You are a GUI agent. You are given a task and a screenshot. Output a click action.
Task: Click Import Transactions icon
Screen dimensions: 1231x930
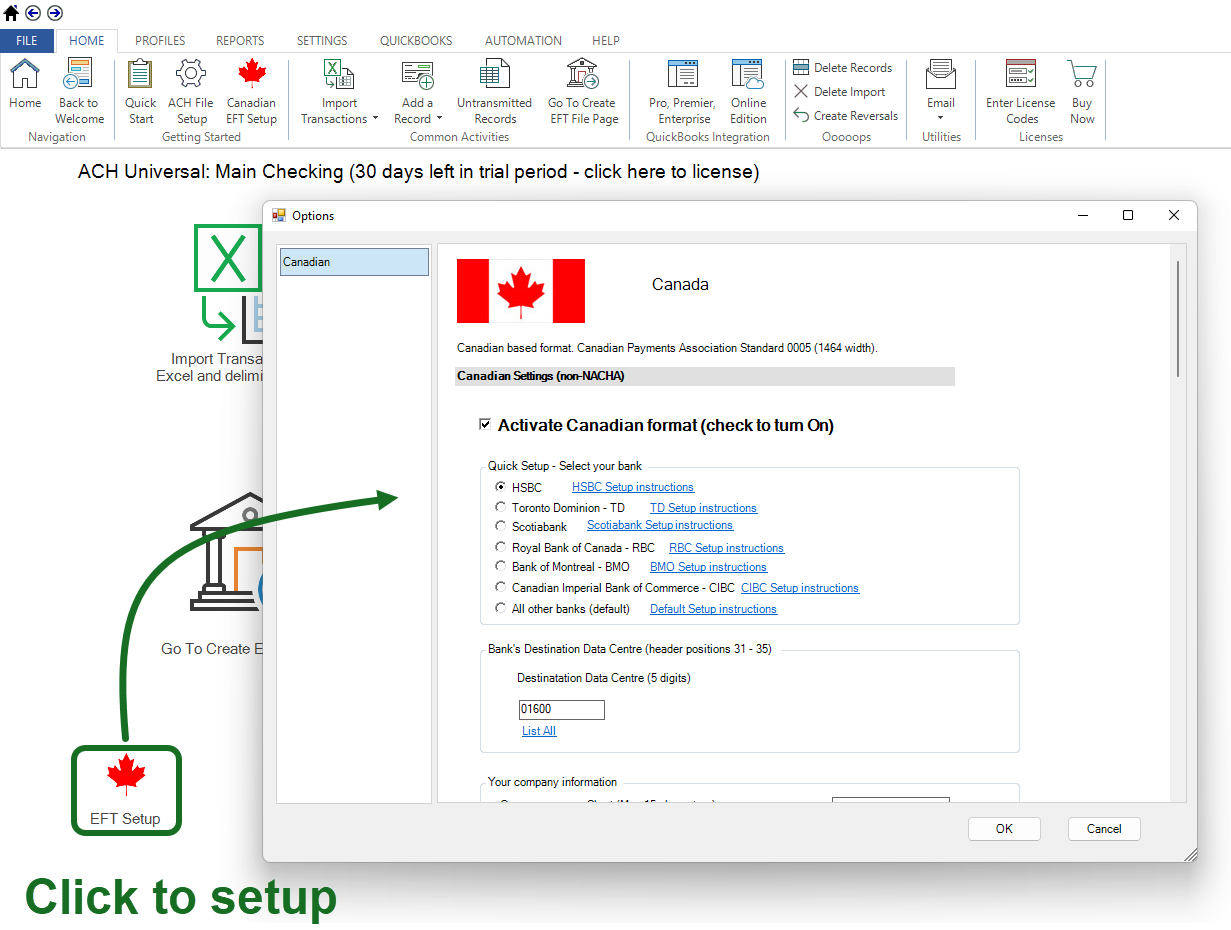pos(339,74)
